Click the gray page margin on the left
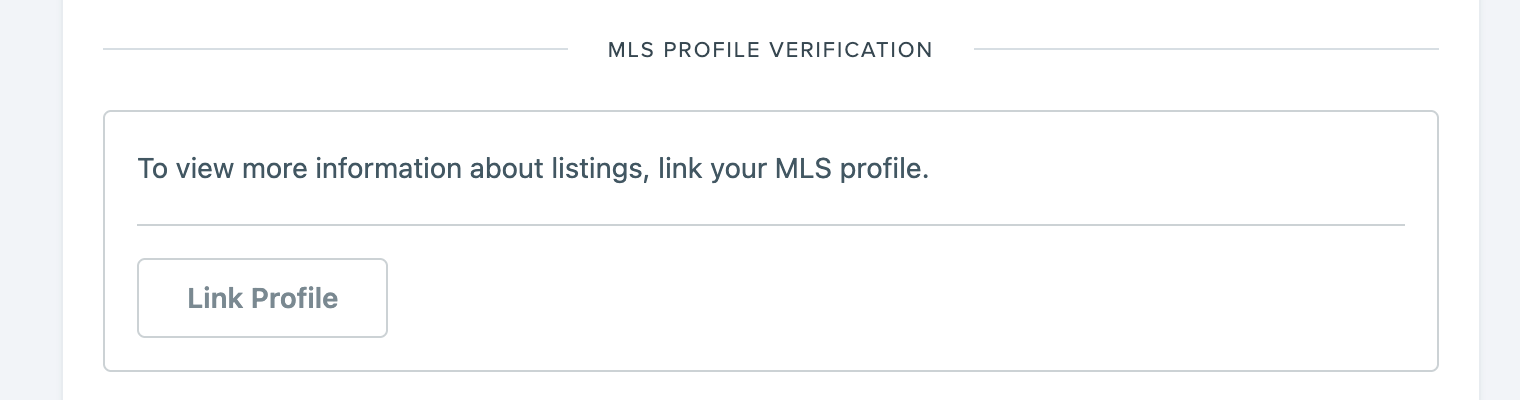 30,200
